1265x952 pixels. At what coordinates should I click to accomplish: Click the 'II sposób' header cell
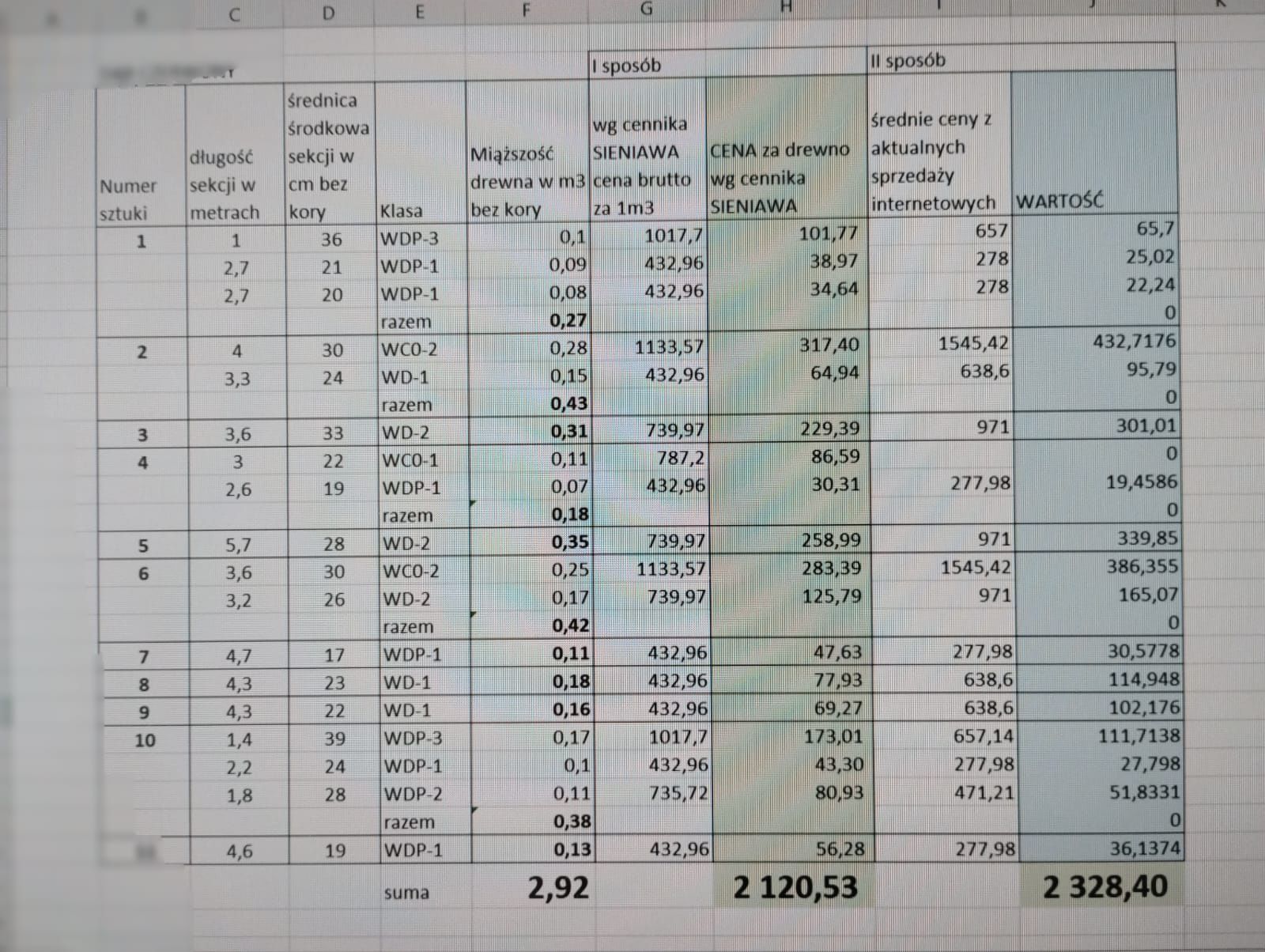coord(1021,60)
